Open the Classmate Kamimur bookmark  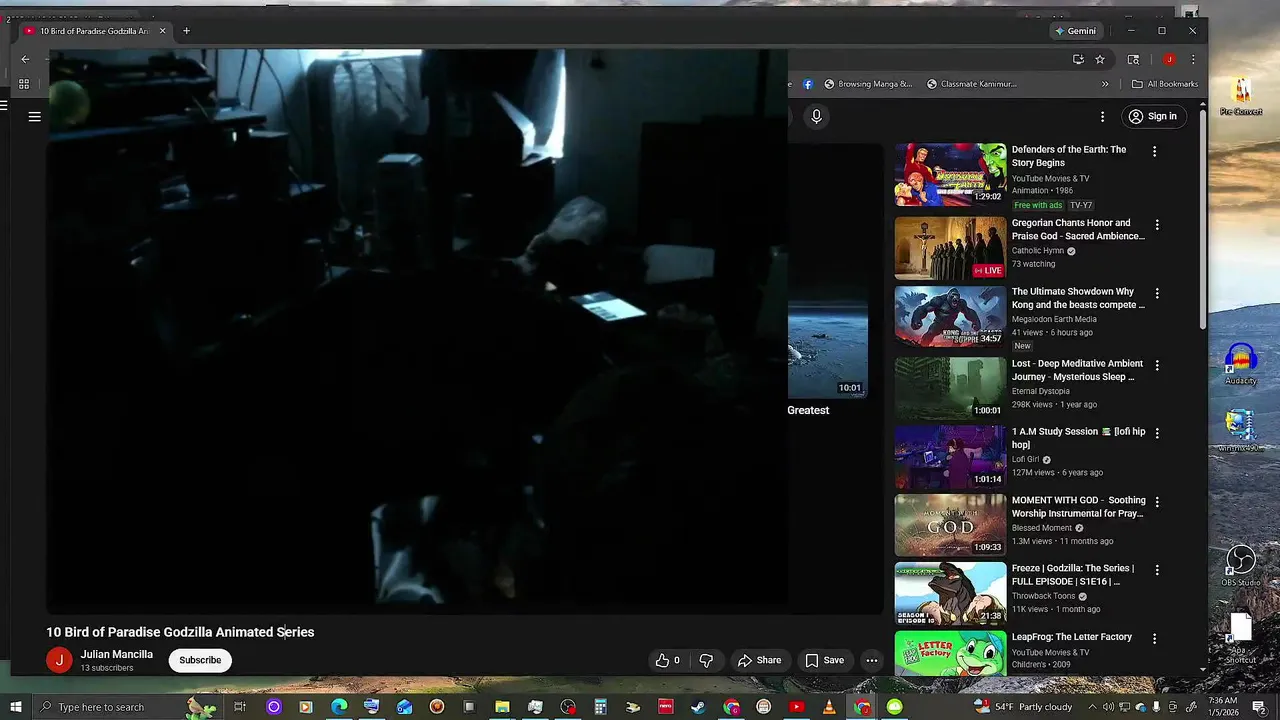(972, 84)
